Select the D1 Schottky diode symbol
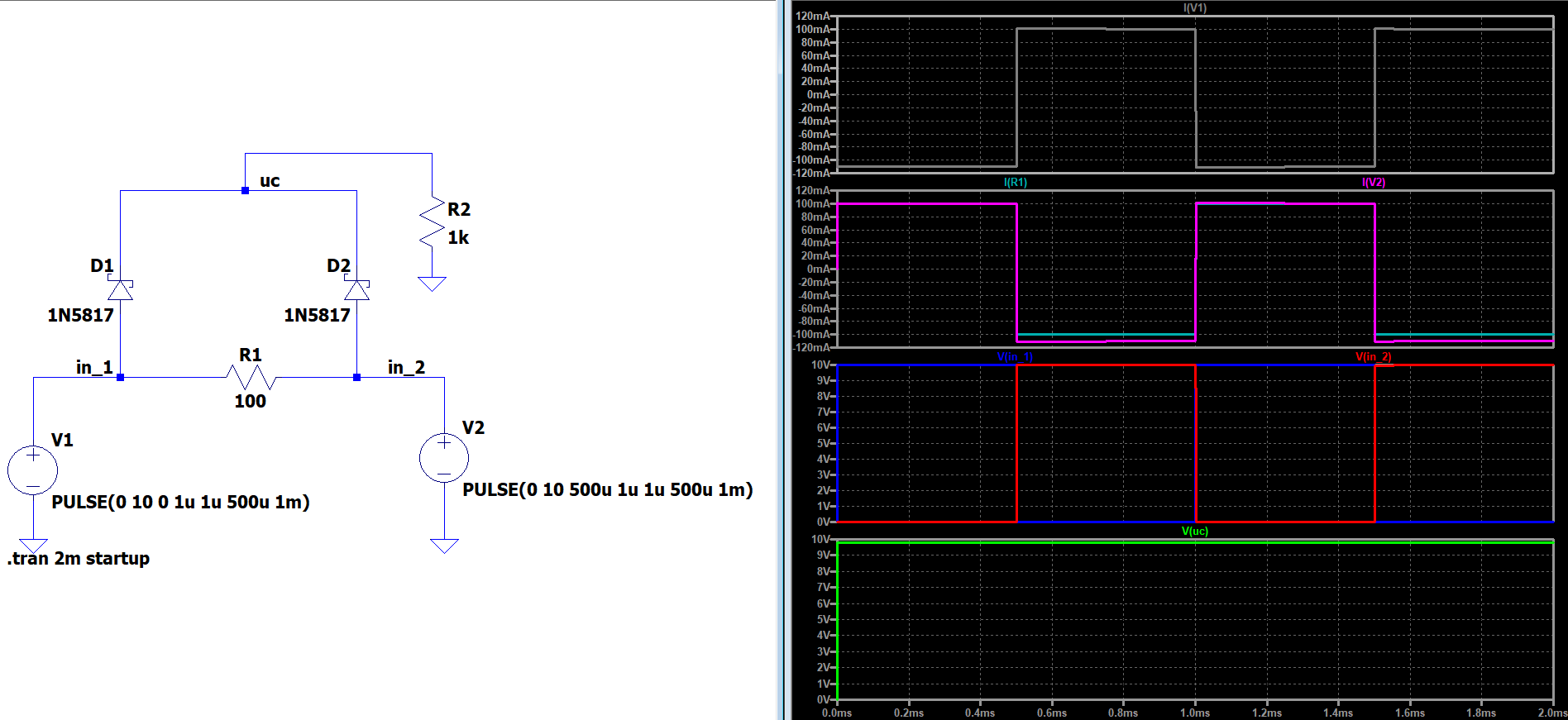Image resolution: width=1568 pixels, height=720 pixels. 121,289
